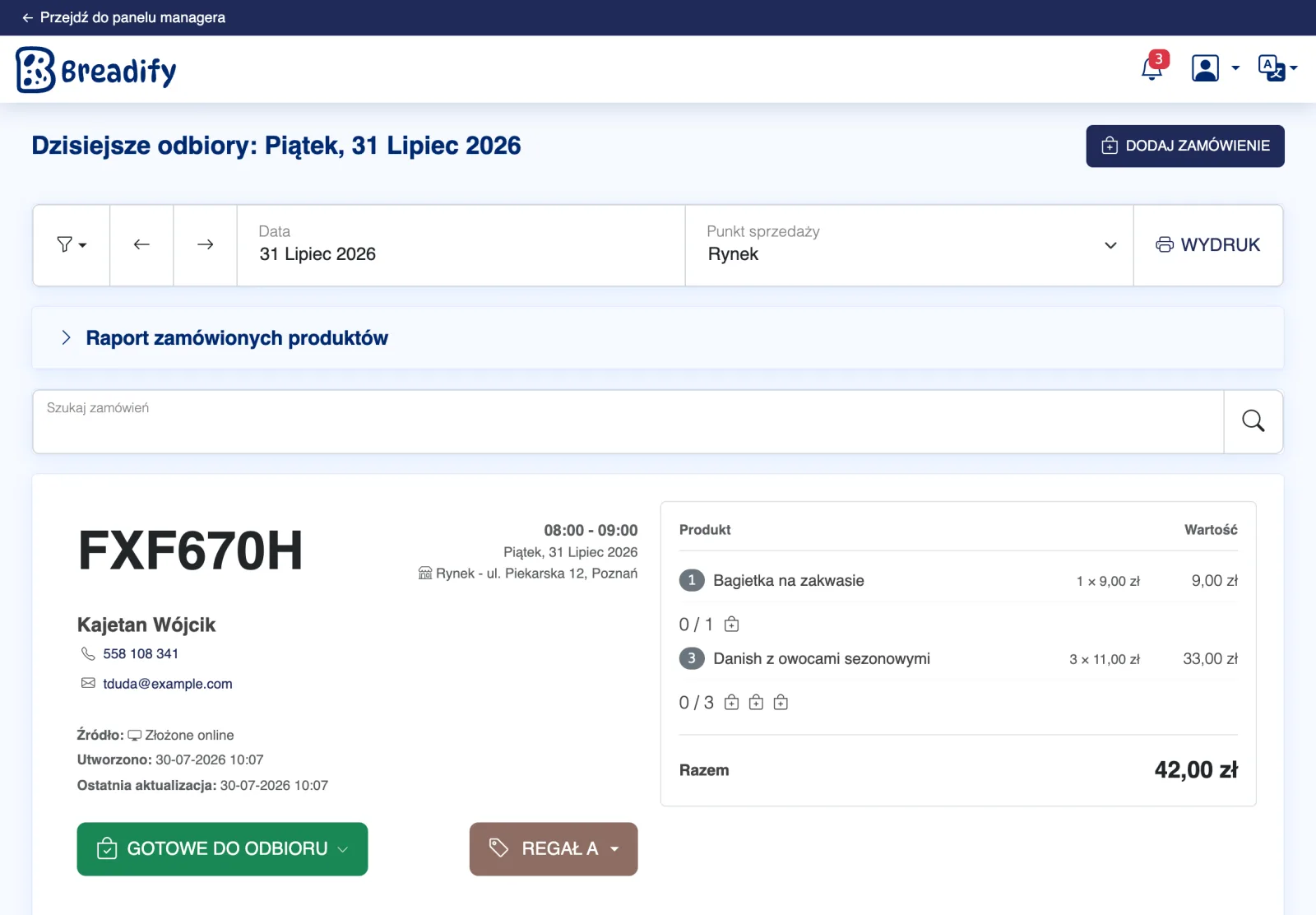Mark the Bagietka na zakwasie item packed
1316x915 pixels.
tap(732, 625)
